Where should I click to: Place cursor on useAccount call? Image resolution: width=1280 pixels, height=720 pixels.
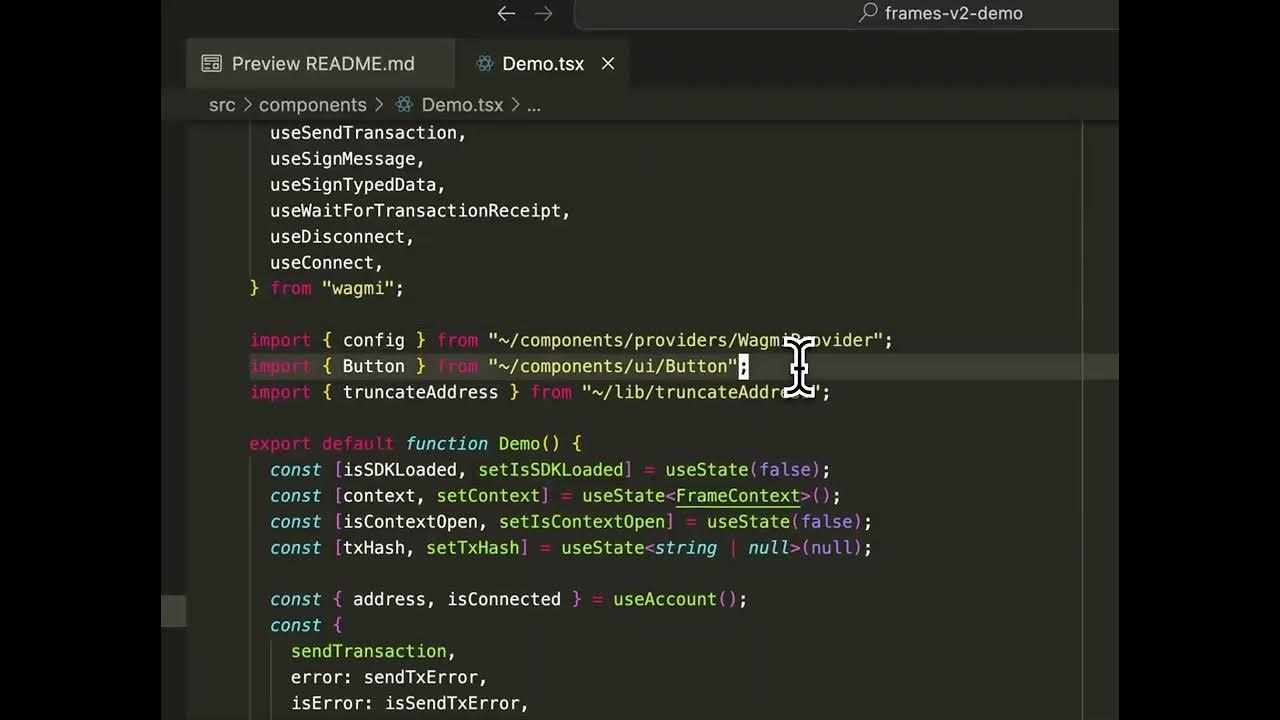664,600
